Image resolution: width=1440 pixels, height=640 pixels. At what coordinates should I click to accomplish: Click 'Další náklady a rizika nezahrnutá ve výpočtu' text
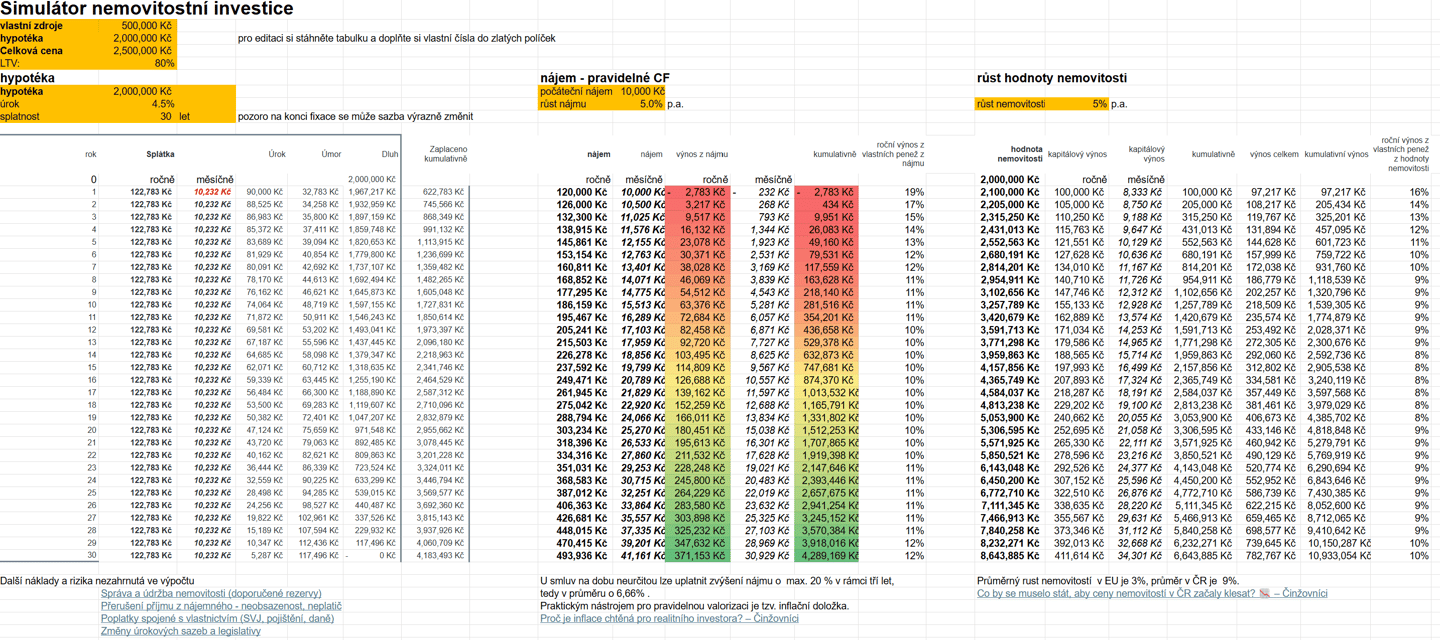coord(98,580)
